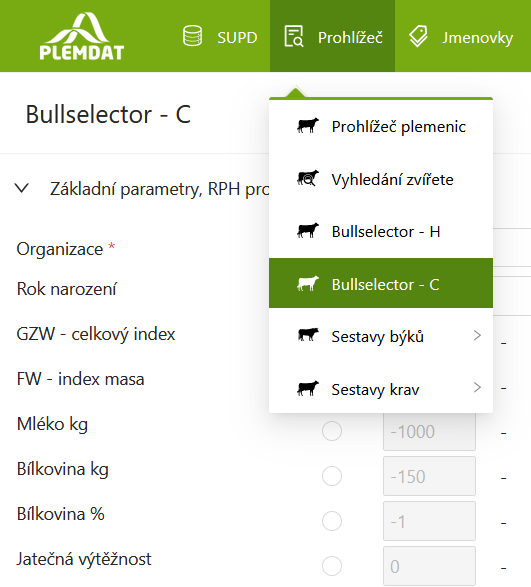Select the Bílkovina % radio button
The width and height of the screenshot is (531, 587).
click(x=332, y=521)
